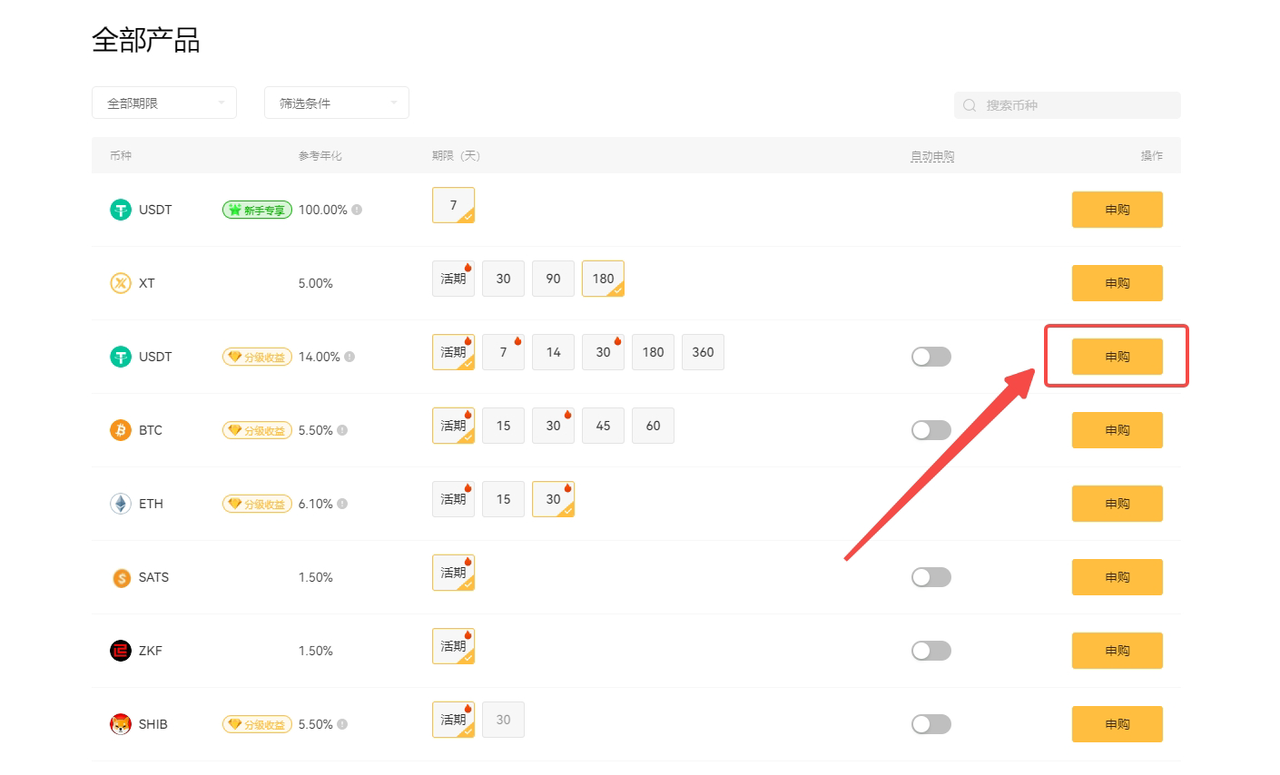Select 360-day term for USDT
Screen dimensions: 1280x775
pyautogui.click(x=703, y=352)
